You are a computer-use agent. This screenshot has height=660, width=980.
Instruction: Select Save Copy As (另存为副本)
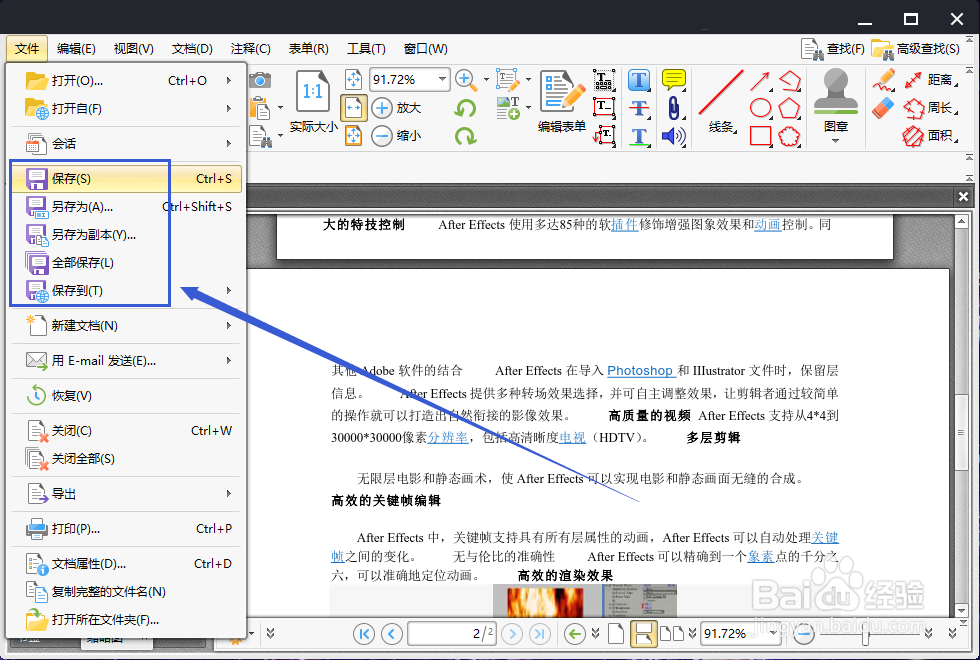pos(126,235)
